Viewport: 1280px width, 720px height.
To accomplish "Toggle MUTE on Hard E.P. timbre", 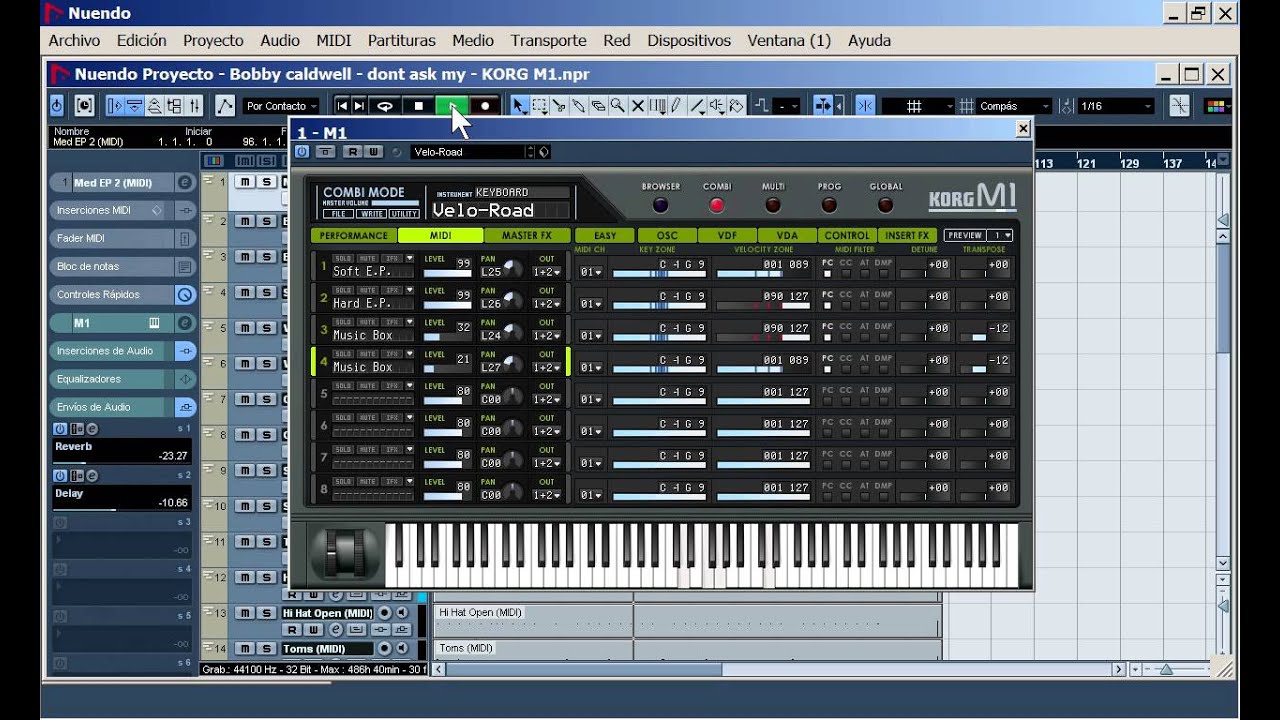I will pyautogui.click(x=367, y=292).
